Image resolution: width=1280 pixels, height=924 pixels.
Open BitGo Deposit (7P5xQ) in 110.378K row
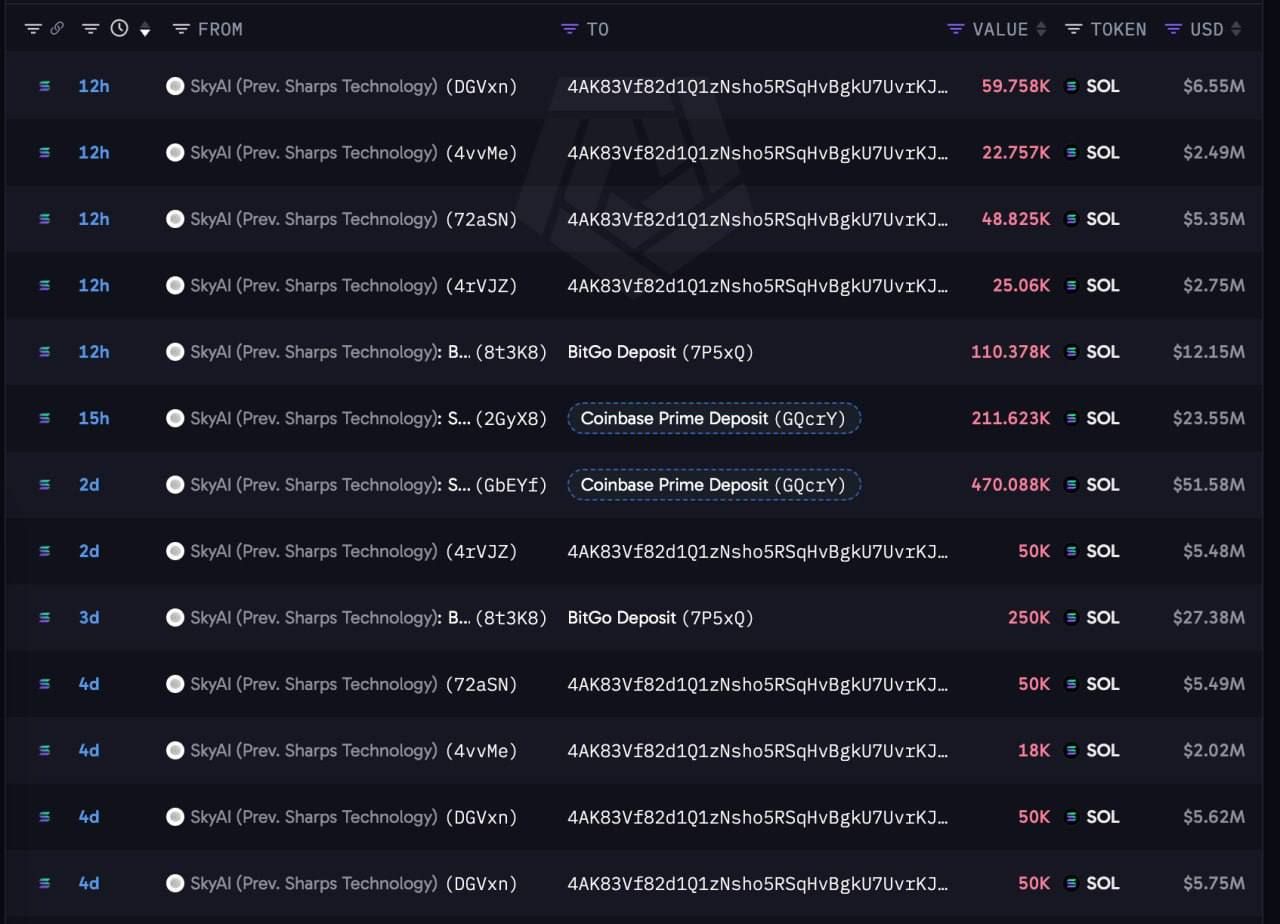pyautogui.click(x=660, y=352)
